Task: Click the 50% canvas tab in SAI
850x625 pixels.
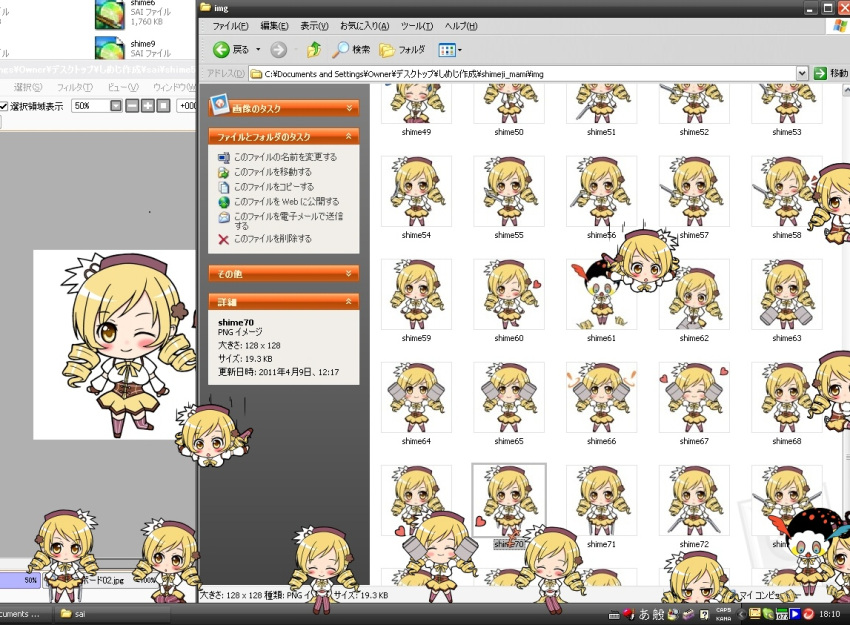Action: pyautogui.click(x=20, y=580)
